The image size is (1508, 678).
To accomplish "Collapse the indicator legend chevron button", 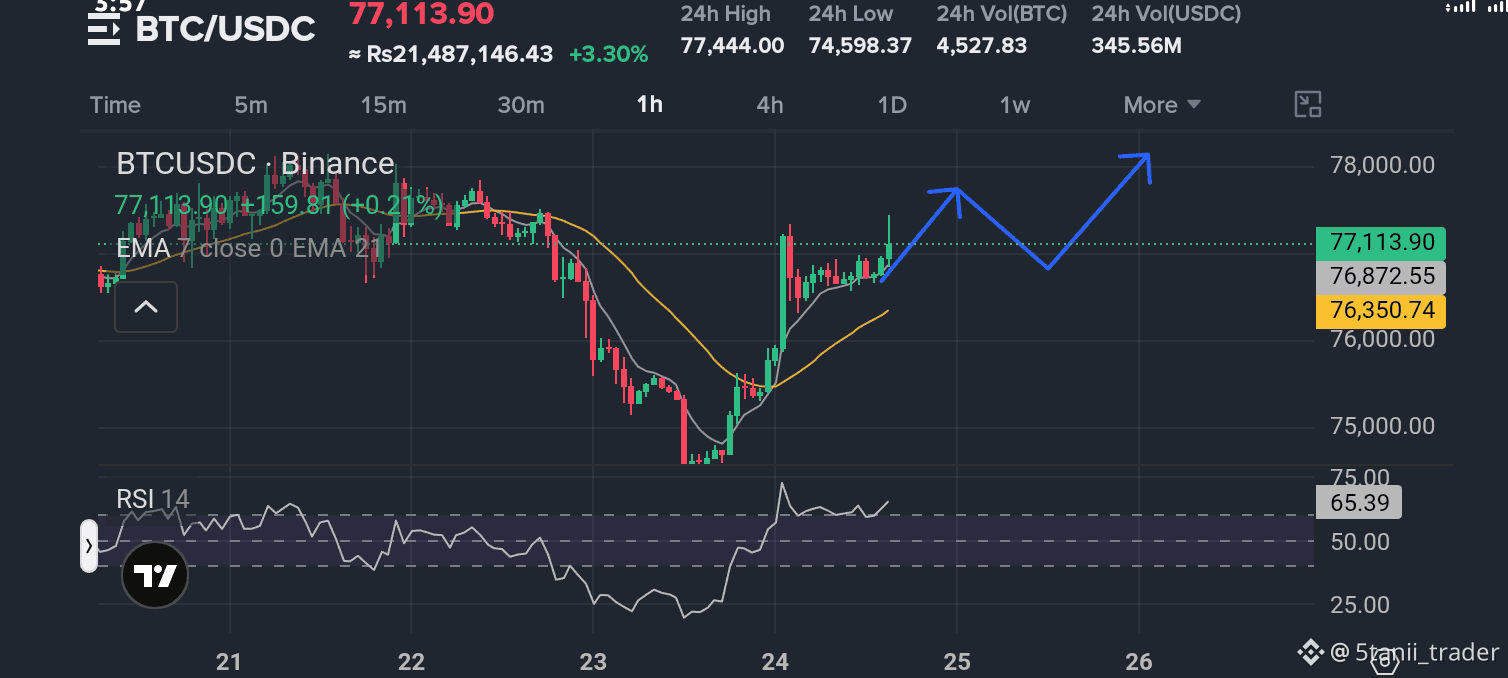I will click(x=146, y=307).
